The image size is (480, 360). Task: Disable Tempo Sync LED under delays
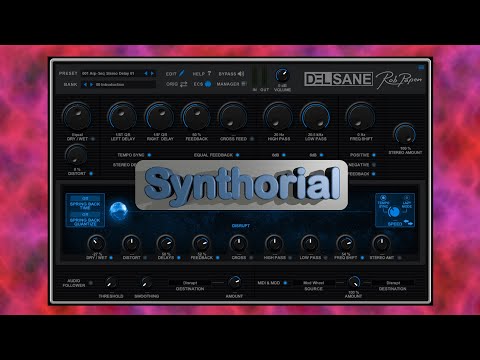[x=149, y=155]
